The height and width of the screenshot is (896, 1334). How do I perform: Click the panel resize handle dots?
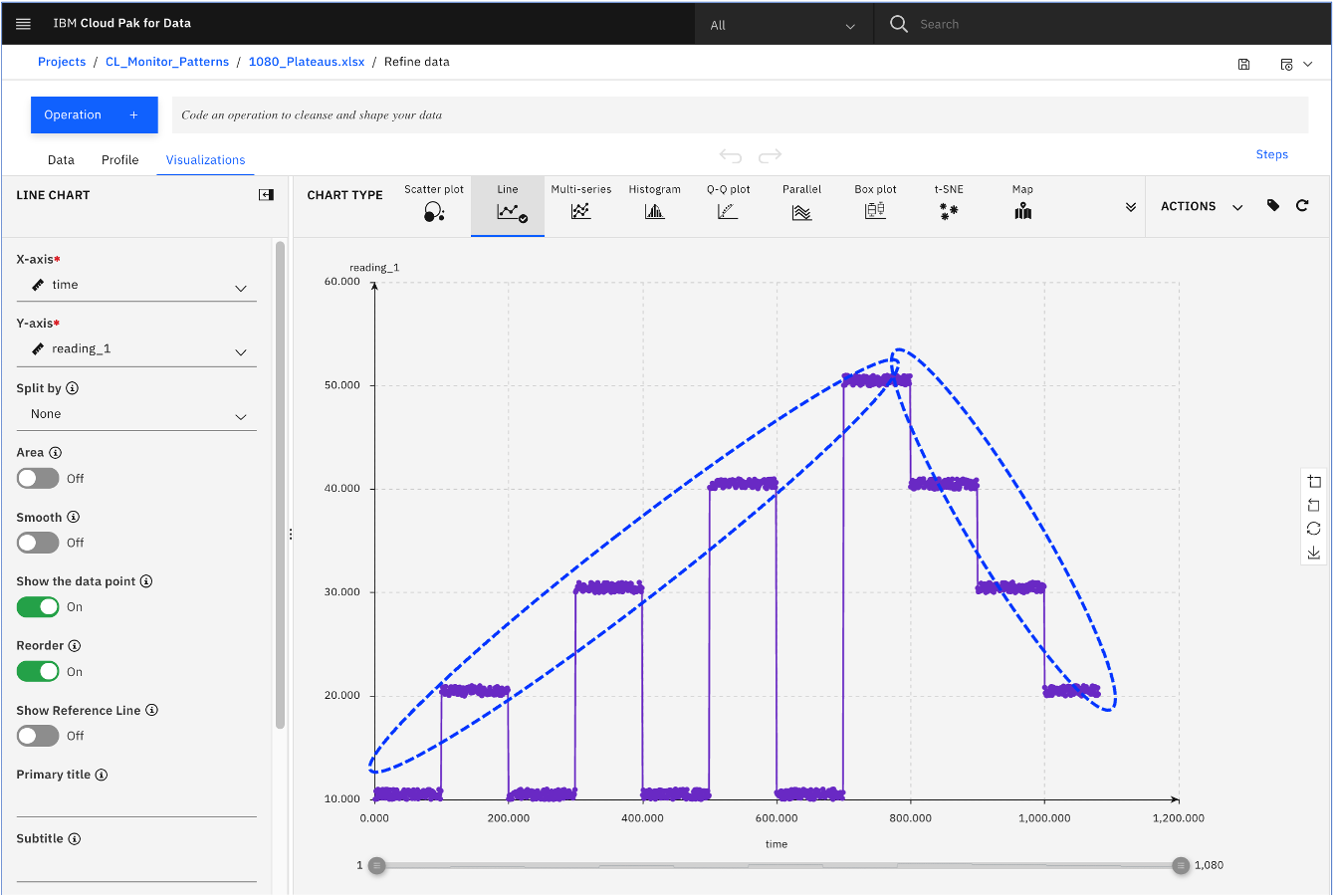pyautogui.click(x=291, y=535)
